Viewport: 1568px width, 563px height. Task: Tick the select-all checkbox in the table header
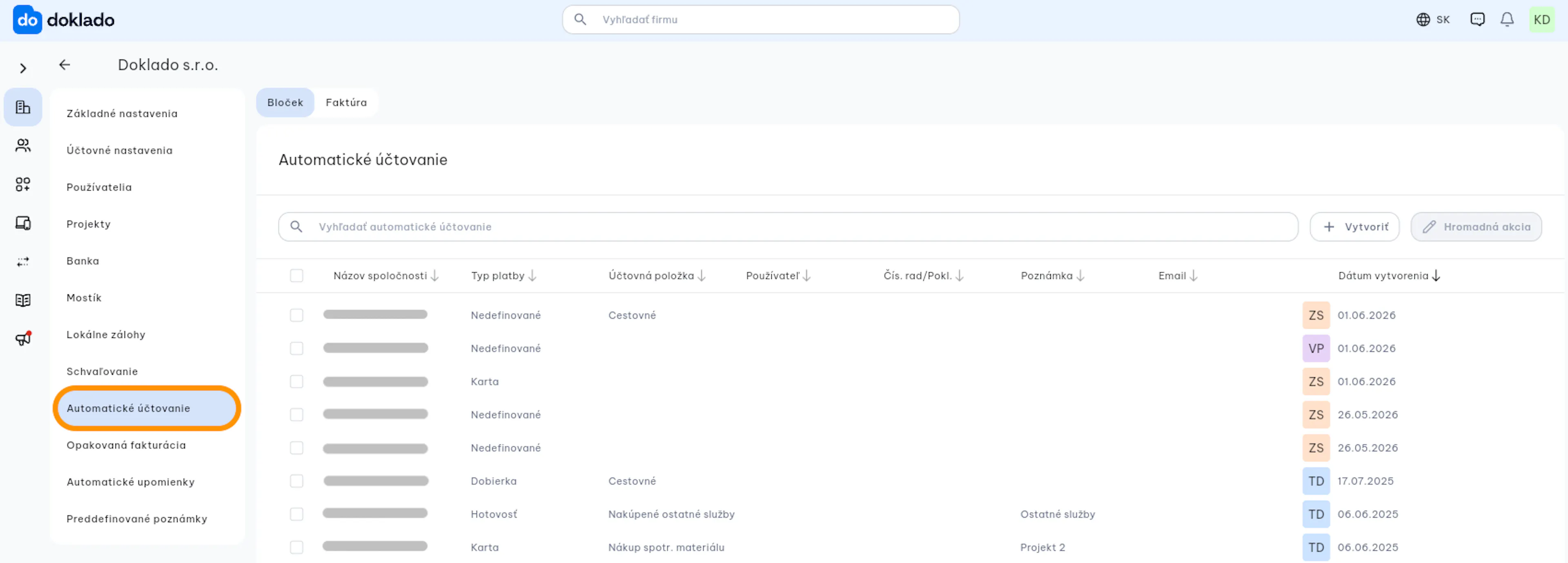(296, 276)
